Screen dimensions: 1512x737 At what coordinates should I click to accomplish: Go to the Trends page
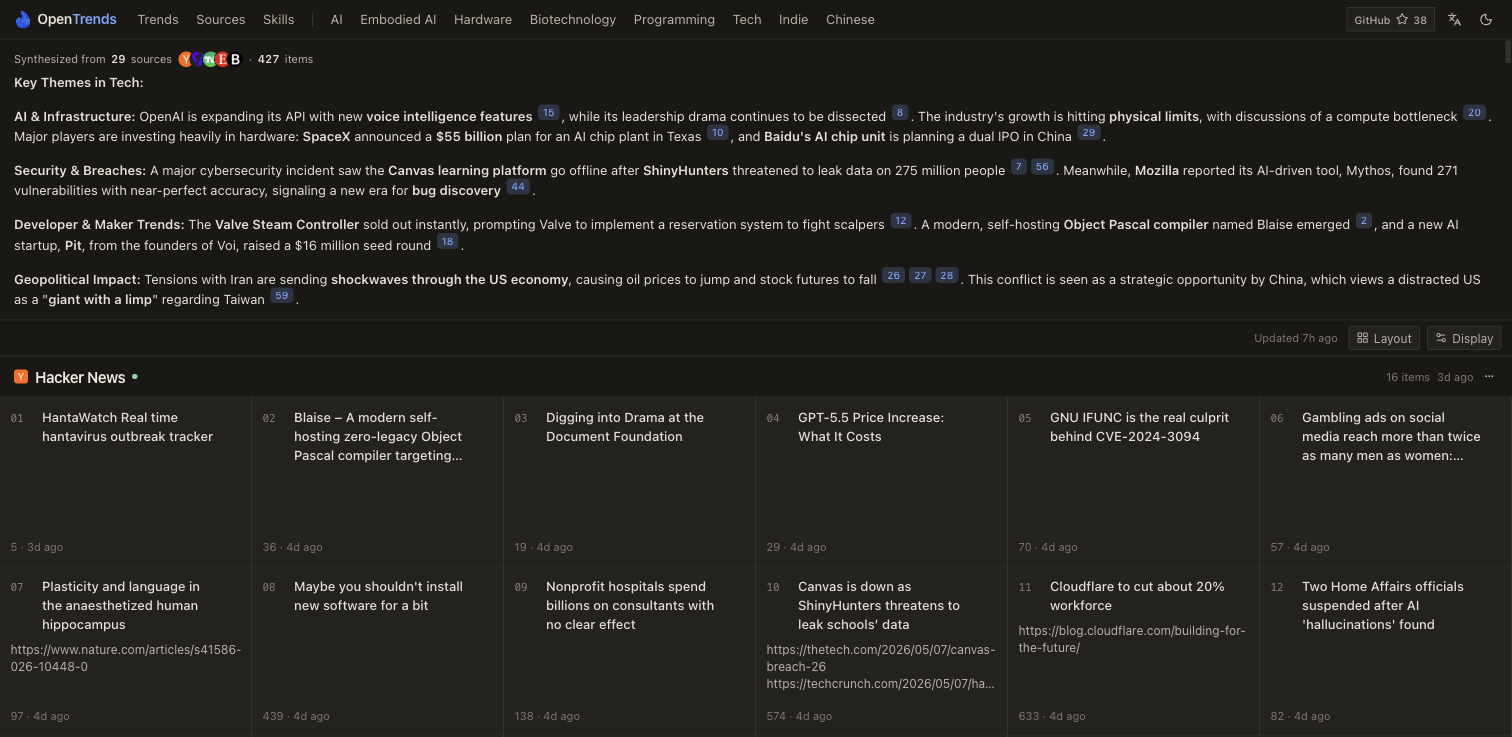point(158,19)
